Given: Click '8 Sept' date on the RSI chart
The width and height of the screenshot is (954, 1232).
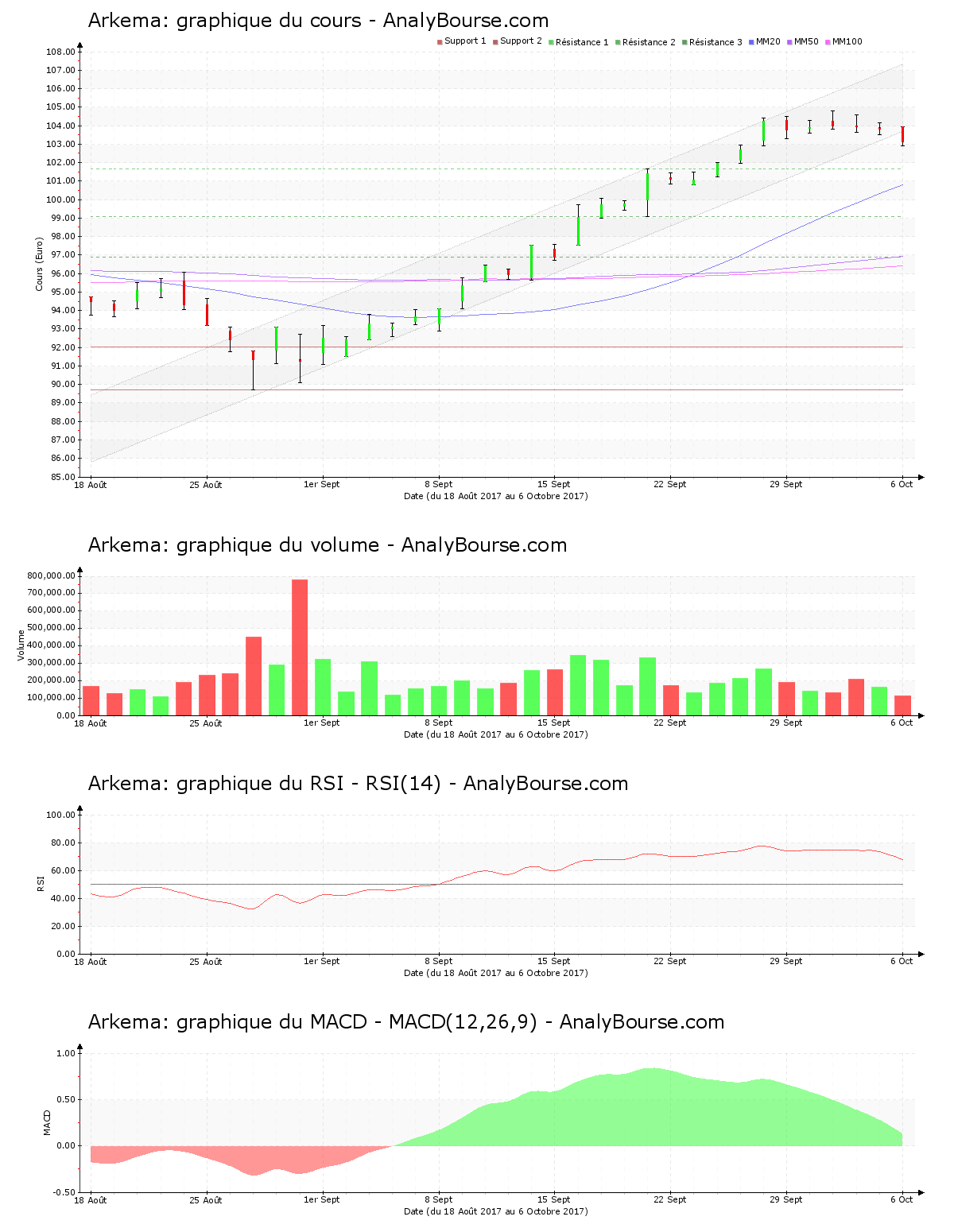Looking at the screenshot, I should [x=438, y=962].
